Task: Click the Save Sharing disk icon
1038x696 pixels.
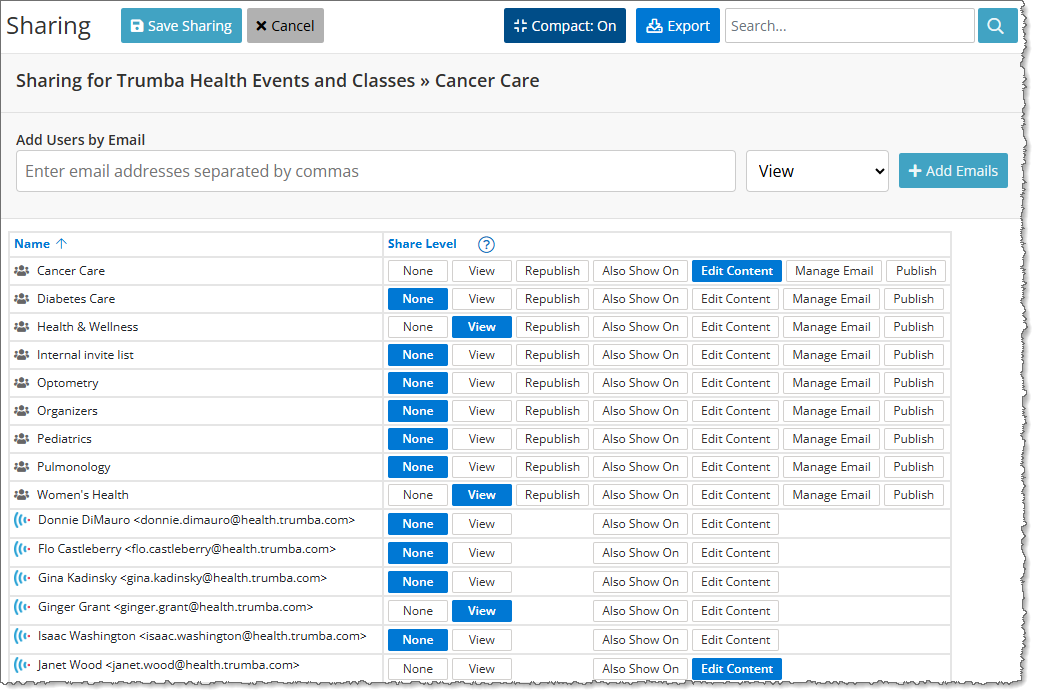Action: point(137,25)
